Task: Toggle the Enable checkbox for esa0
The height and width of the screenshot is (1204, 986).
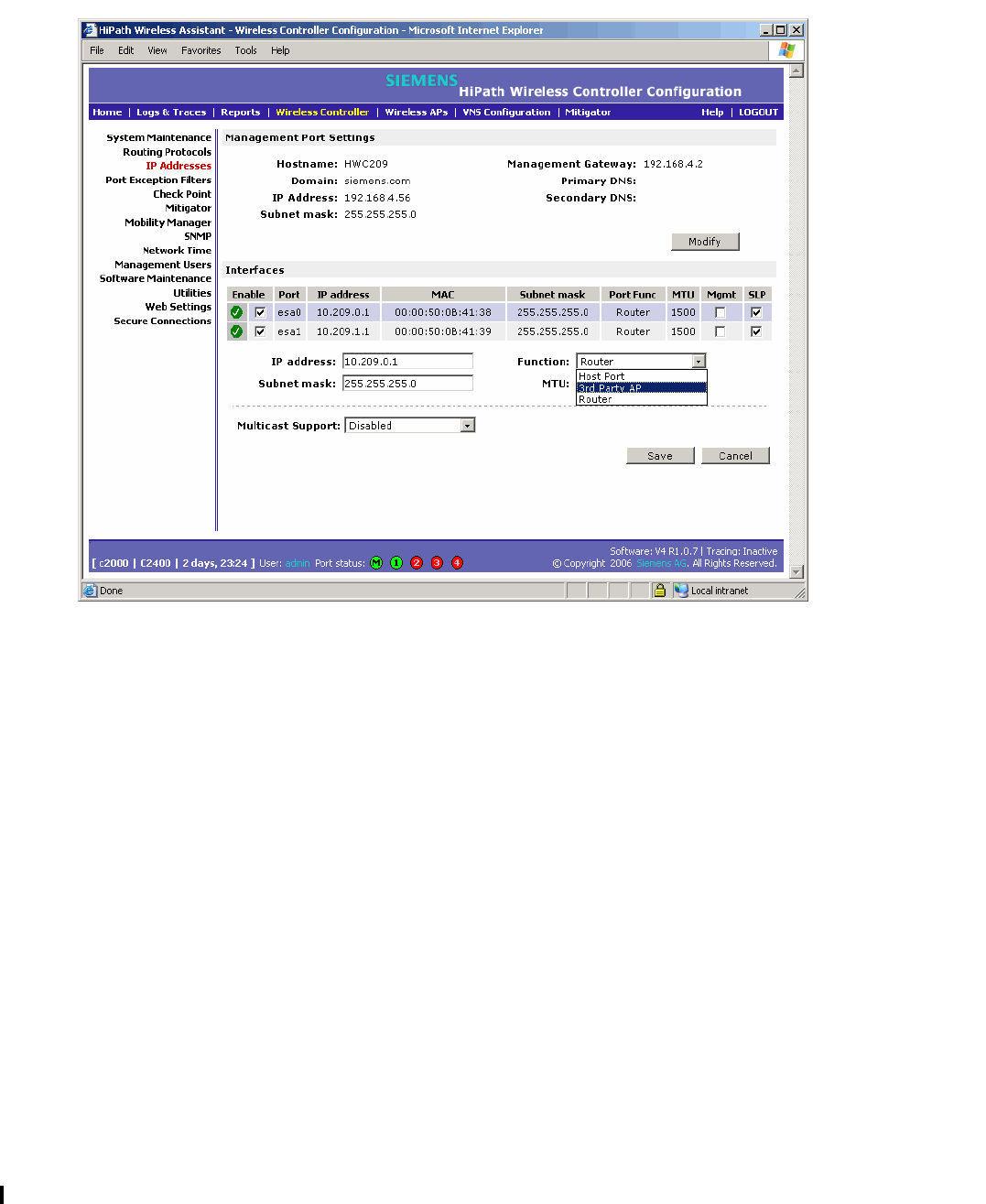Action: pyautogui.click(x=260, y=312)
